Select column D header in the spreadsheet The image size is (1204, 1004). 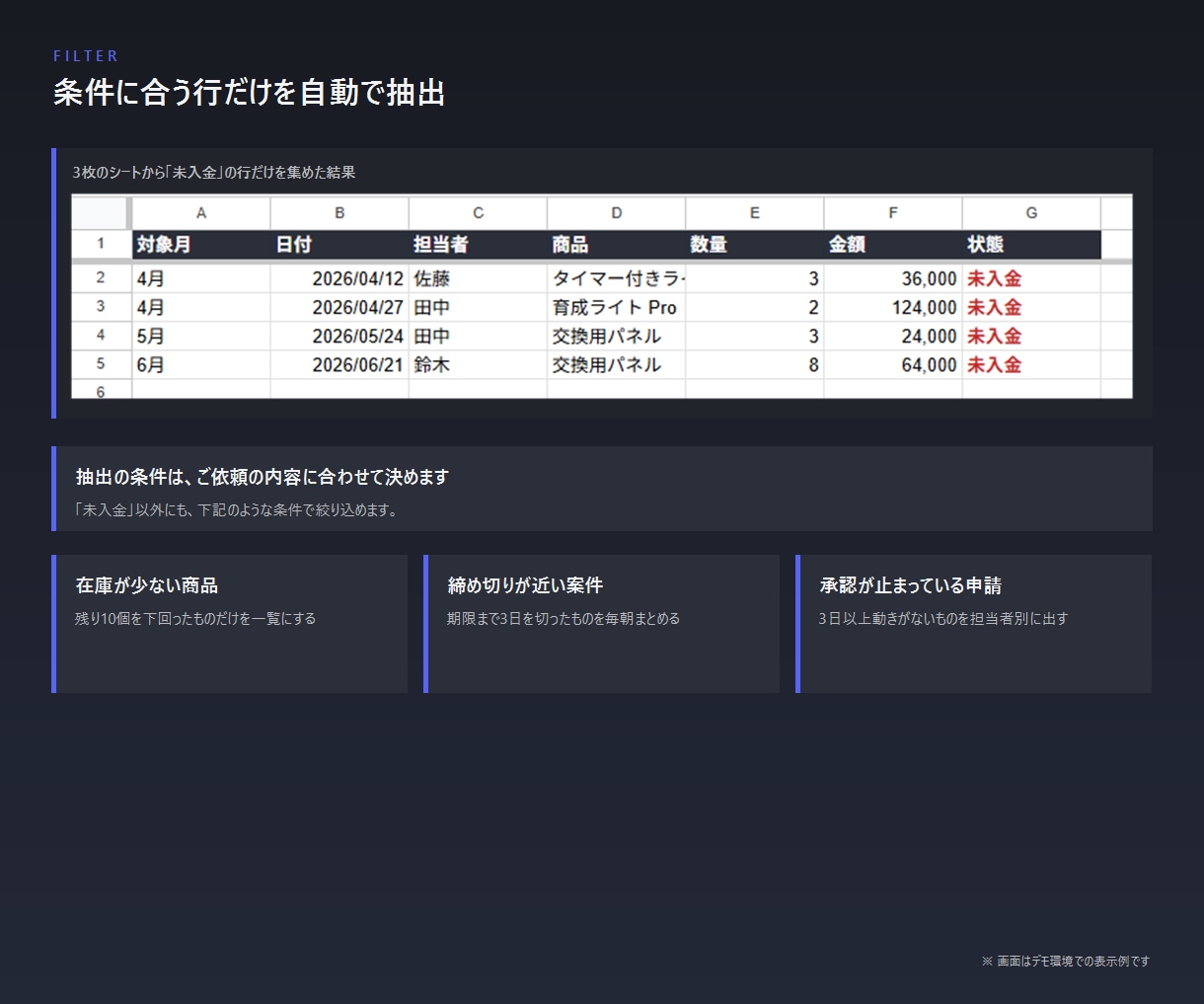[x=617, y=213]
